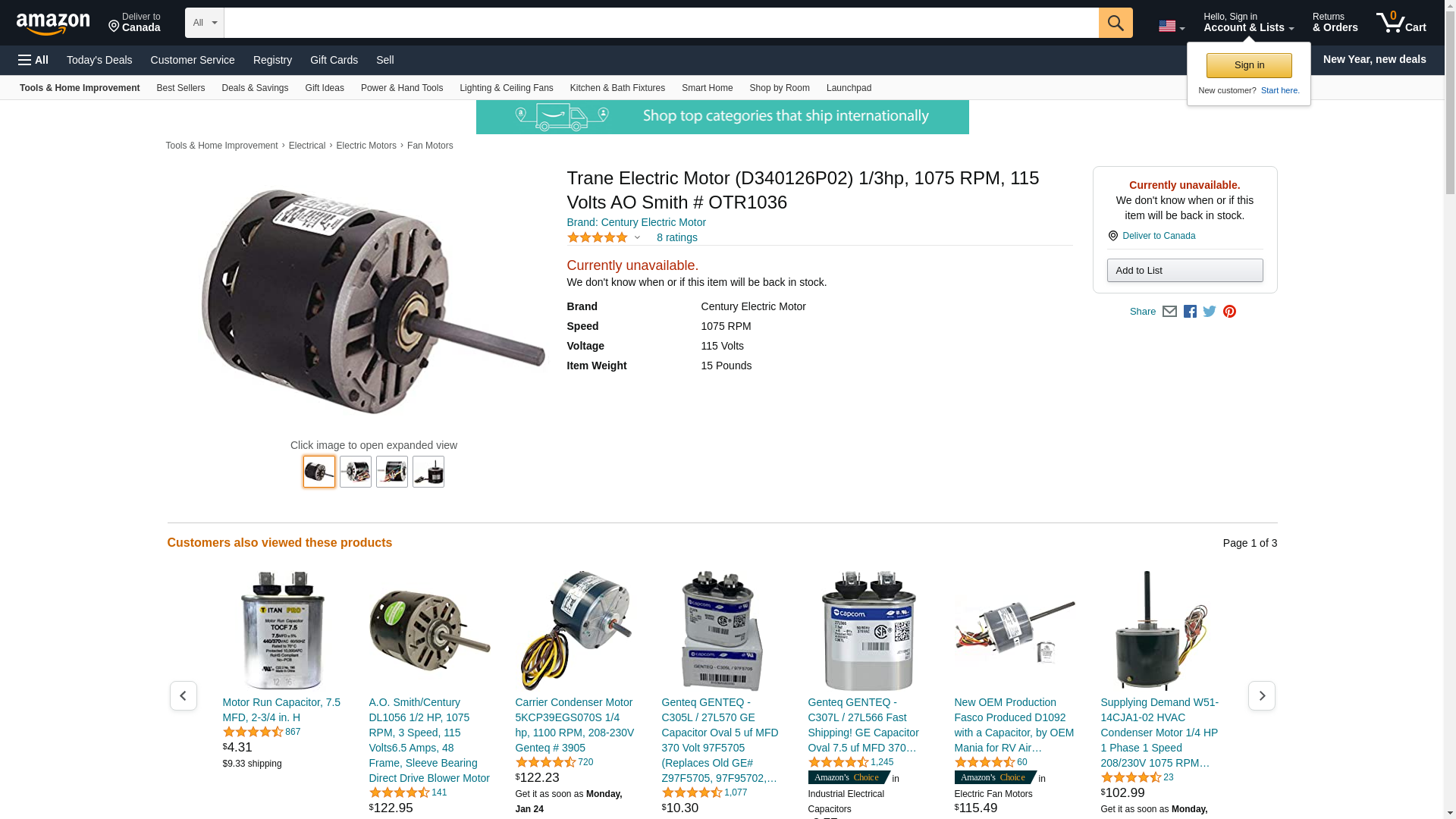Screen dimensions: 1456x819
Task: Open Brand: Century Electric Motor link
Action: pyautogui.click(x=636, y=222)
